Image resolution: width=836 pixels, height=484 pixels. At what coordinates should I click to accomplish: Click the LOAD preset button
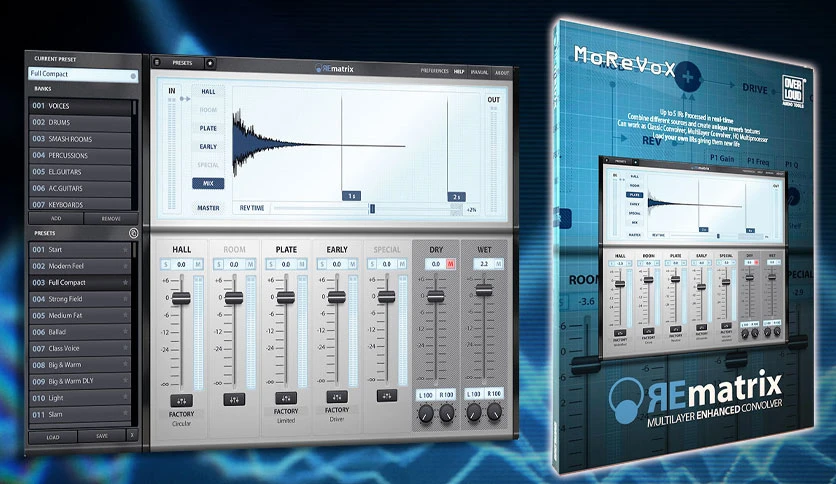click(x=53, y=437)
